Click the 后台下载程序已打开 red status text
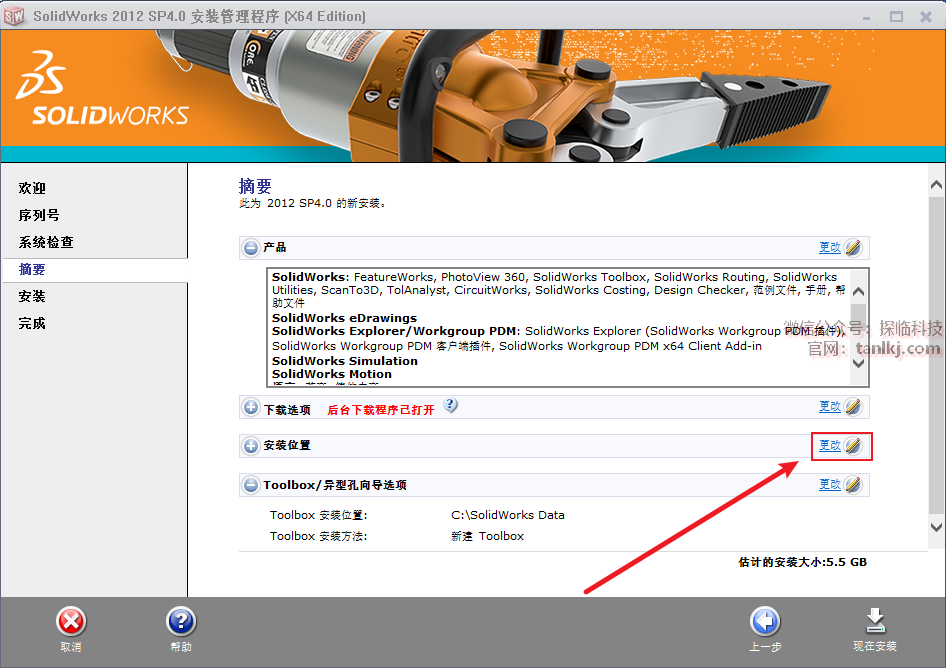 381,410
